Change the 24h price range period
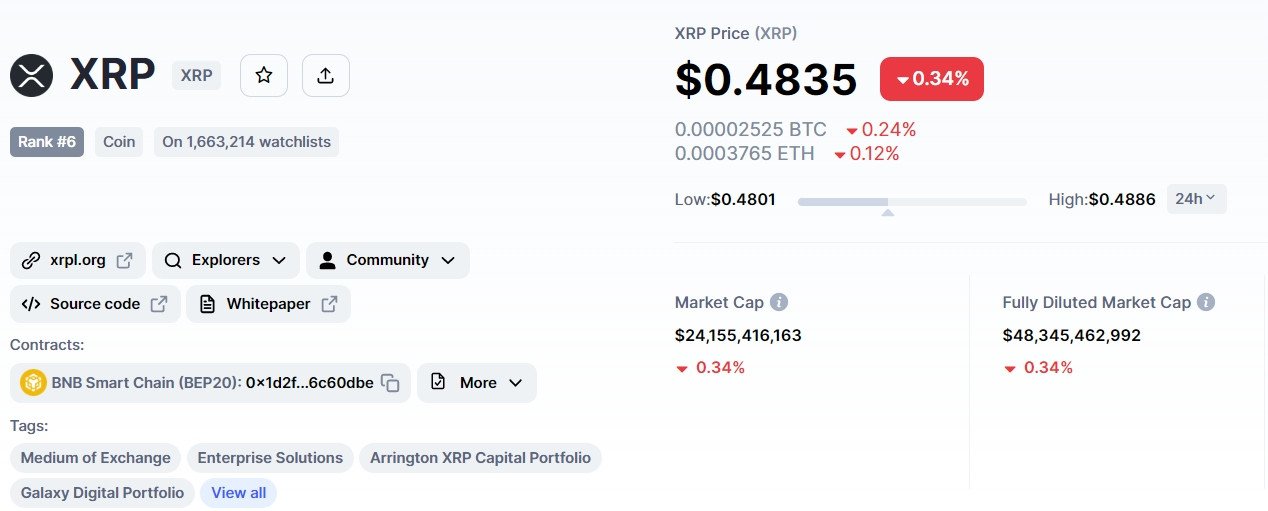The image size is (1268, 511). pos(1196,199)
